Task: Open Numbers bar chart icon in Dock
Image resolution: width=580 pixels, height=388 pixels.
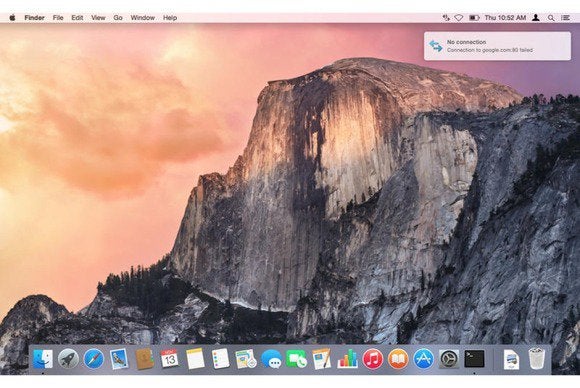Action: coord(347,359)
